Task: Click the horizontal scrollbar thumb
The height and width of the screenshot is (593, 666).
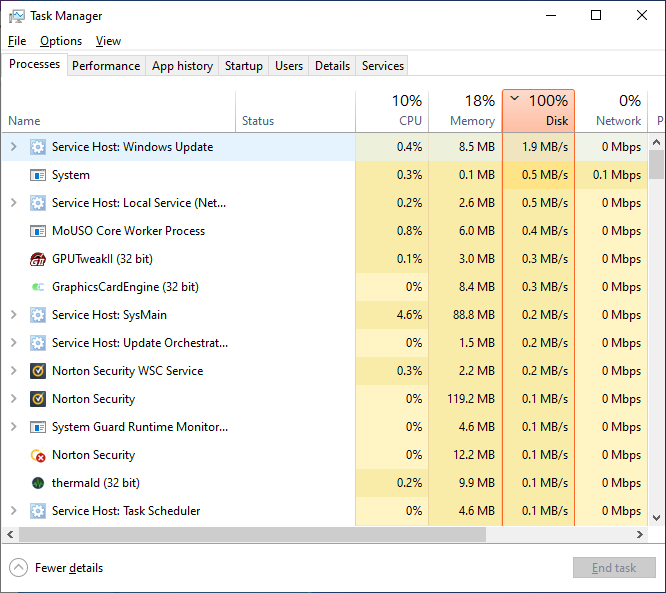Action: click(x=252, y=535)
